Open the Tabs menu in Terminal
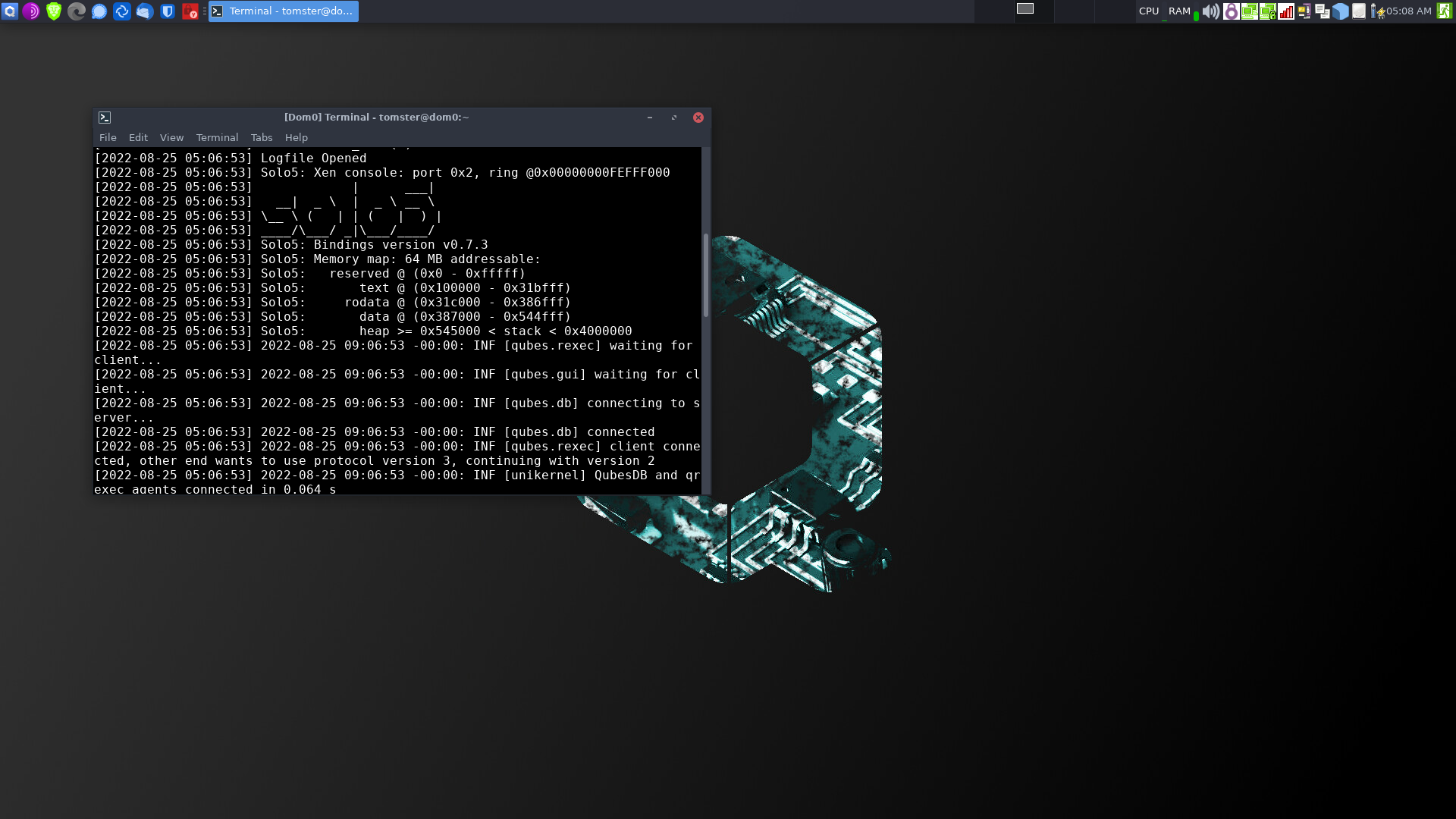1456x819 pixels. 262,137
